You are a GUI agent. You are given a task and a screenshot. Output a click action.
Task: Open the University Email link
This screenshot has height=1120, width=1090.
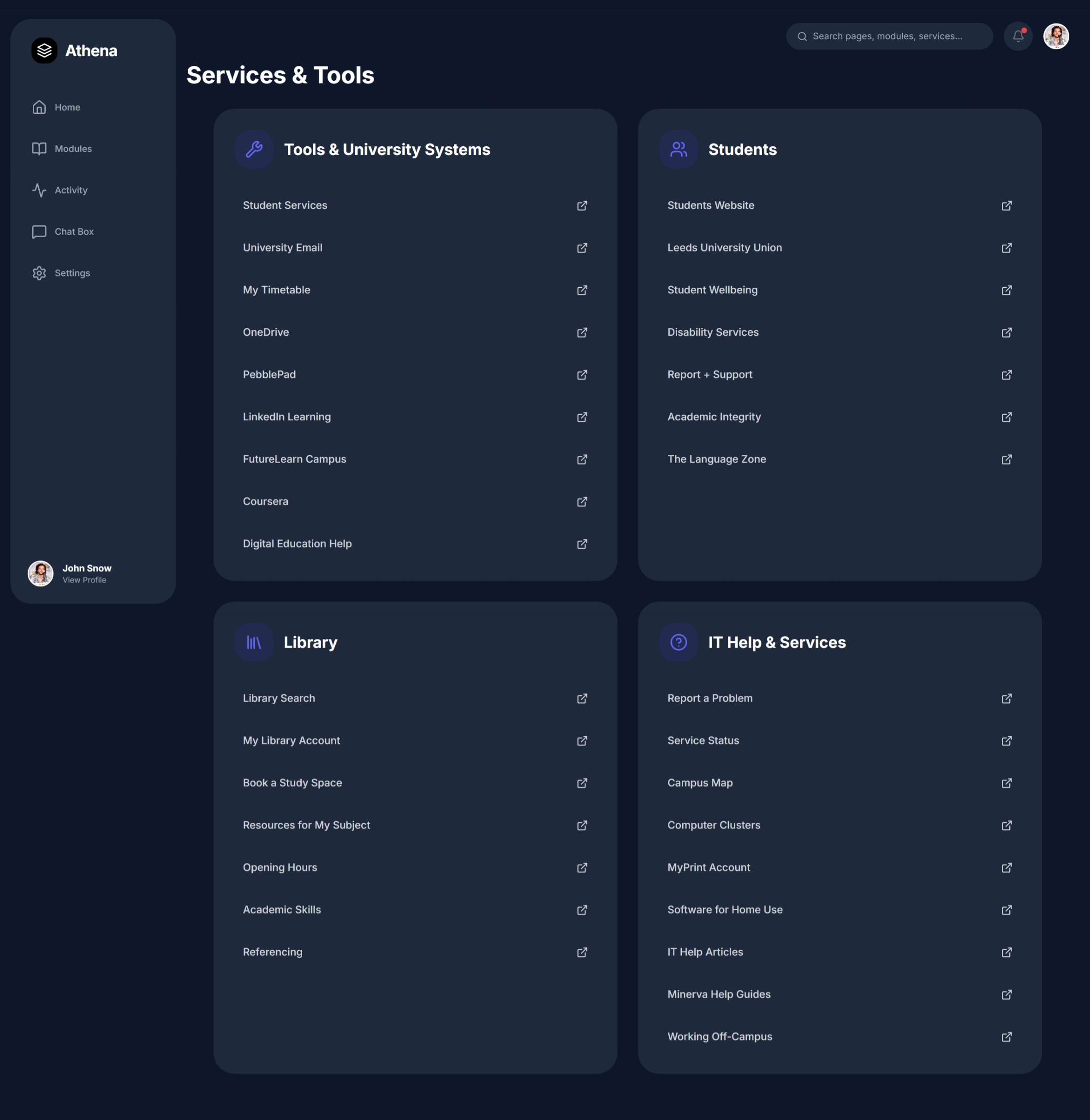[282, 247]
